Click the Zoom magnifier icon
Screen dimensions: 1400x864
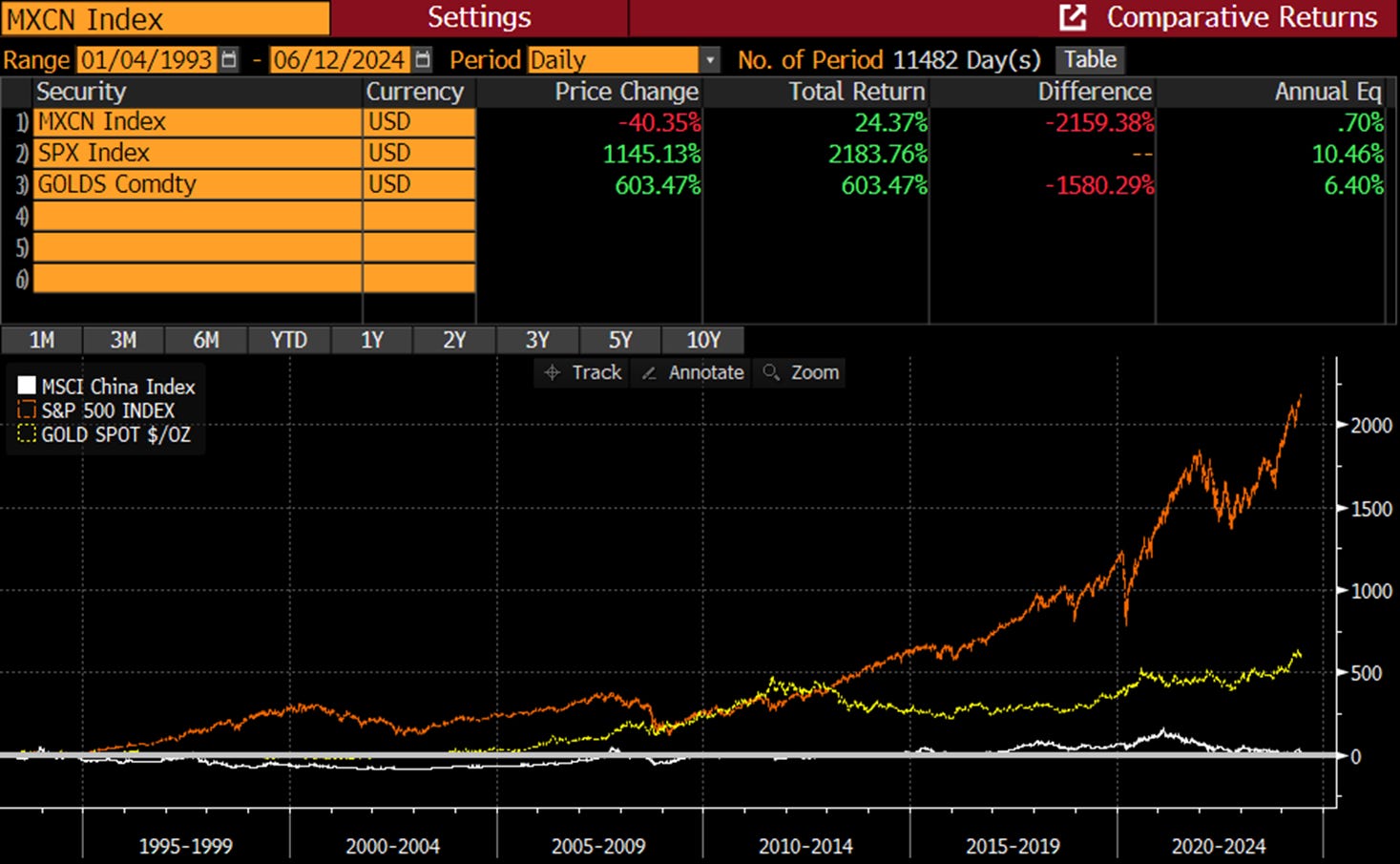pyautogui.click(x=771, y=372)
